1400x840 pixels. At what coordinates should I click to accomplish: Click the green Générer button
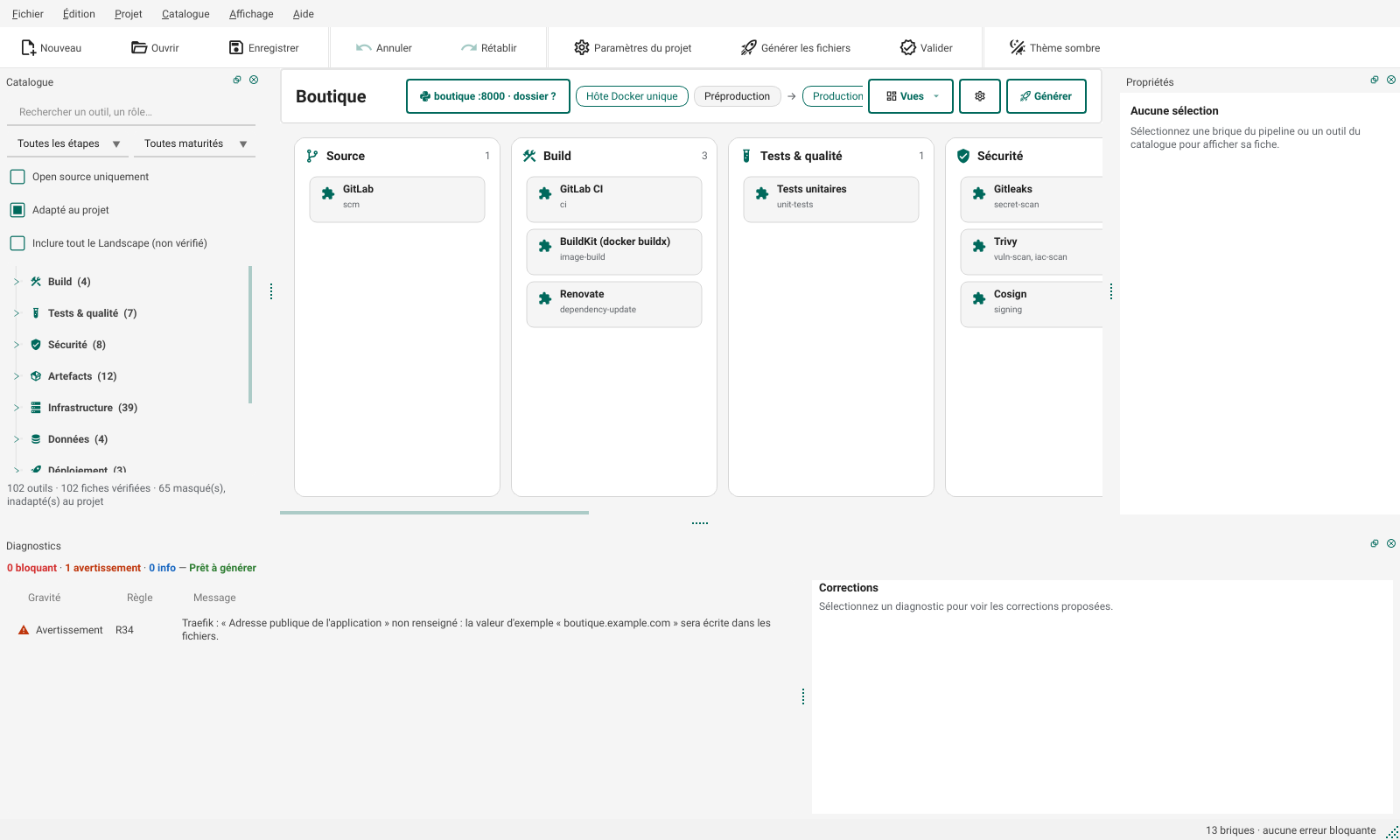coord(1046,96)
